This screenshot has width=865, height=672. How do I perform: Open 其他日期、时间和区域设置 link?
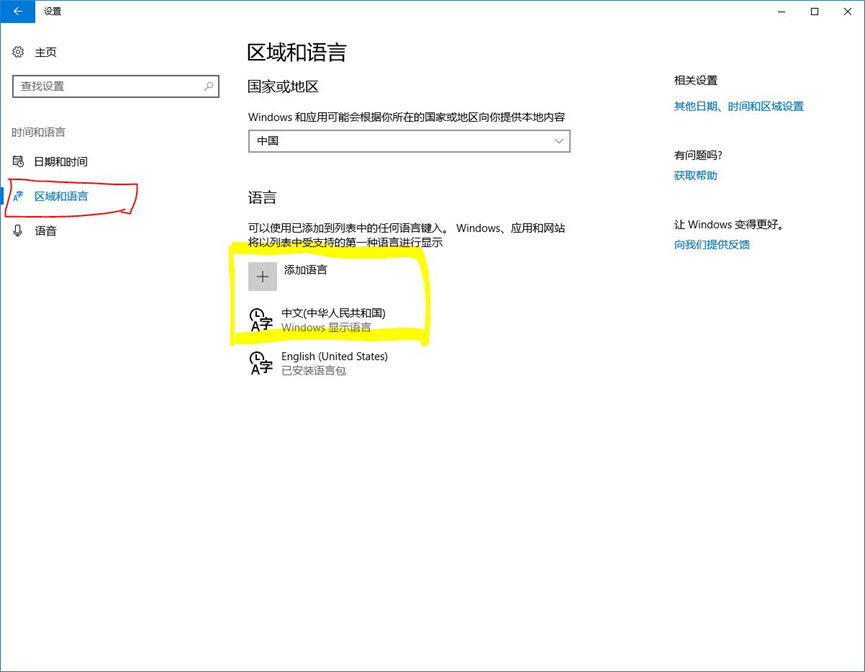(739, 106)
